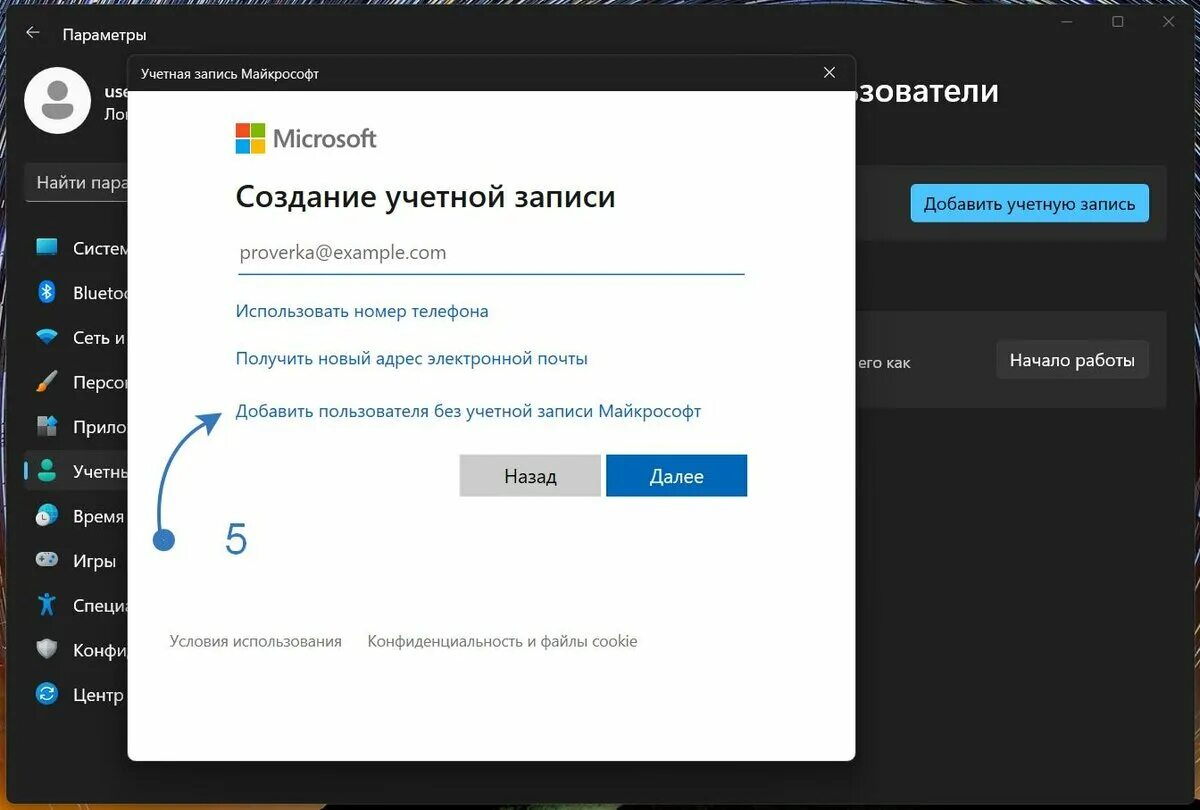The height and width of the screenshot is (810, 1200).
Task: Click the back arrow next to Параметры
Action: pos(31,32)
